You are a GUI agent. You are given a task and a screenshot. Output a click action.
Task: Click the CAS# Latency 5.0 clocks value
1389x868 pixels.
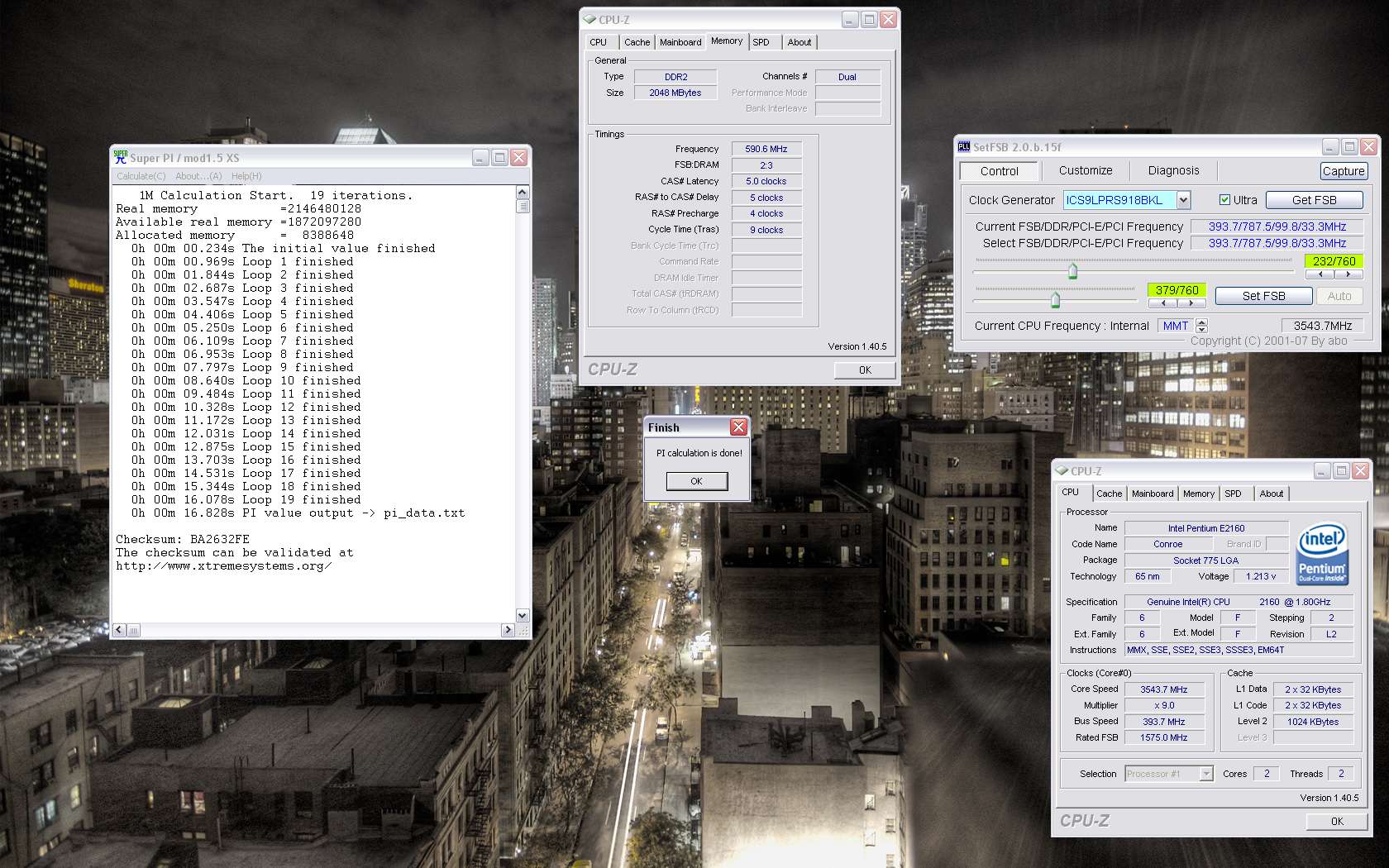click(x=766, y=181)
